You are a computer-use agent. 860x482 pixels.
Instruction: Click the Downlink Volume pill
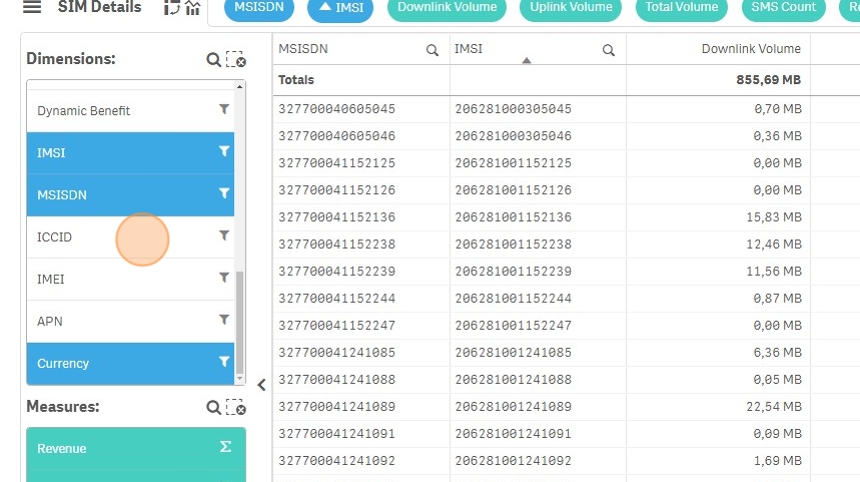446,8
